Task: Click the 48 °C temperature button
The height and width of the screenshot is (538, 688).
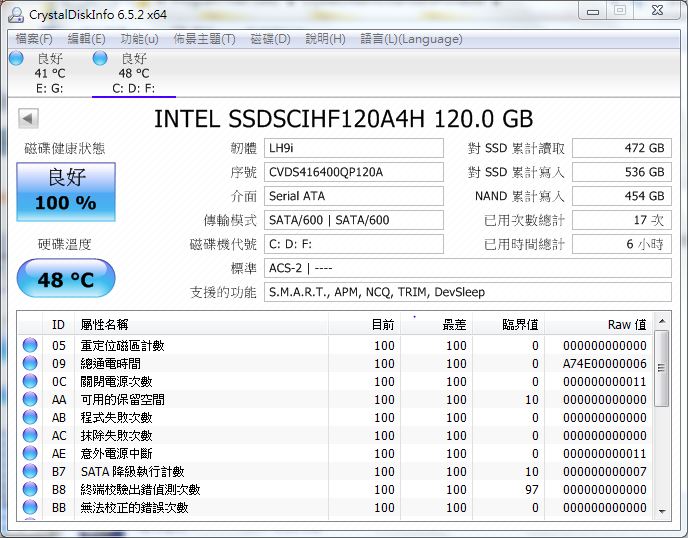Action: click(x=66, y=279)
